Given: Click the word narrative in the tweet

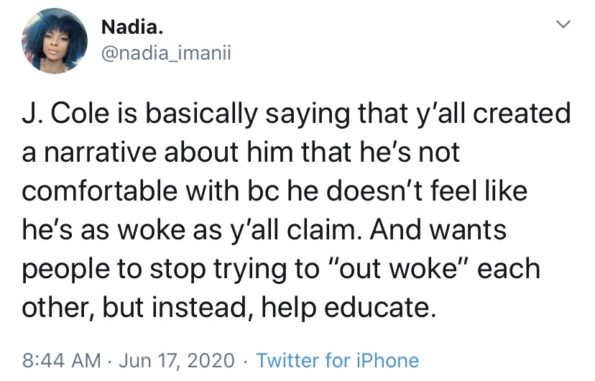Looking at the screenshot, I should (100, 153).
